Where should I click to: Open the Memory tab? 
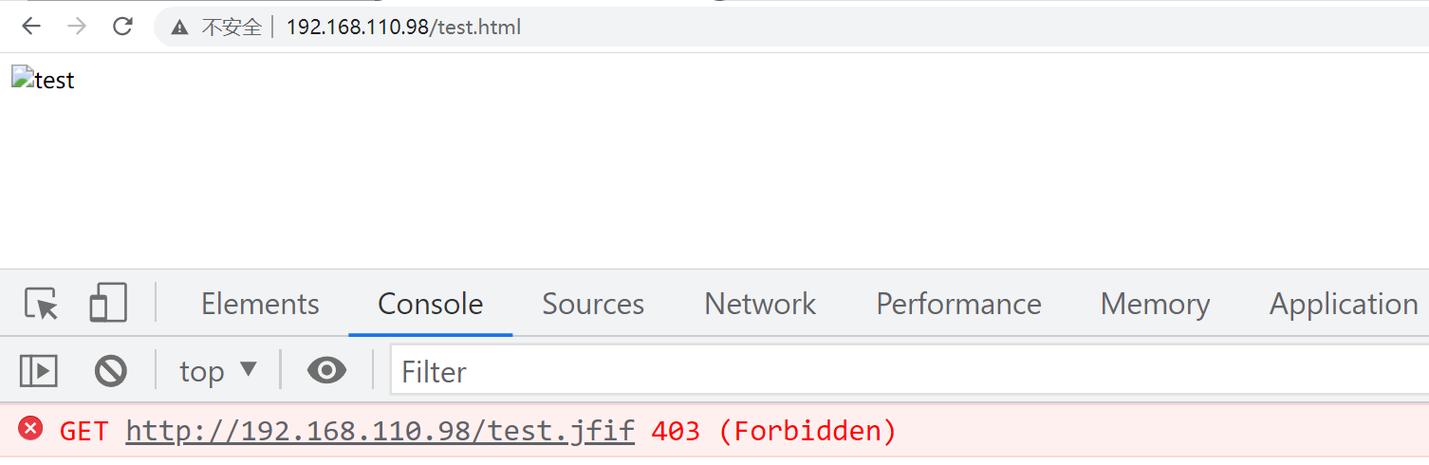click(x=1155, y=304)
